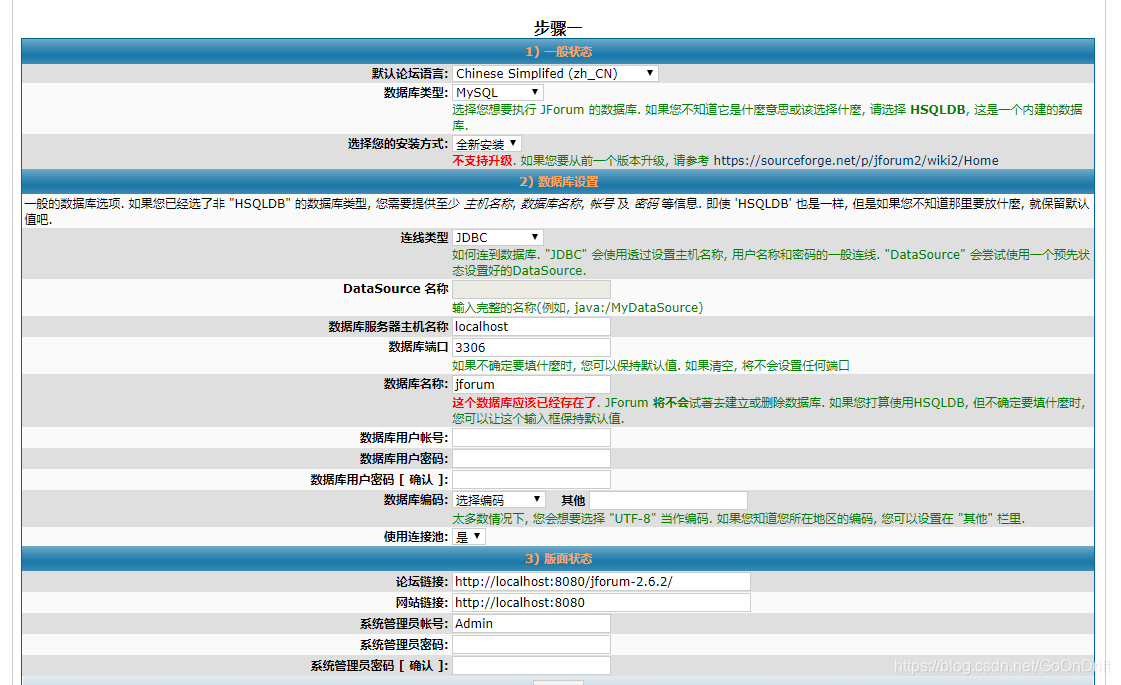Click the java:/MyDataSource example hint text

(578, 308)
